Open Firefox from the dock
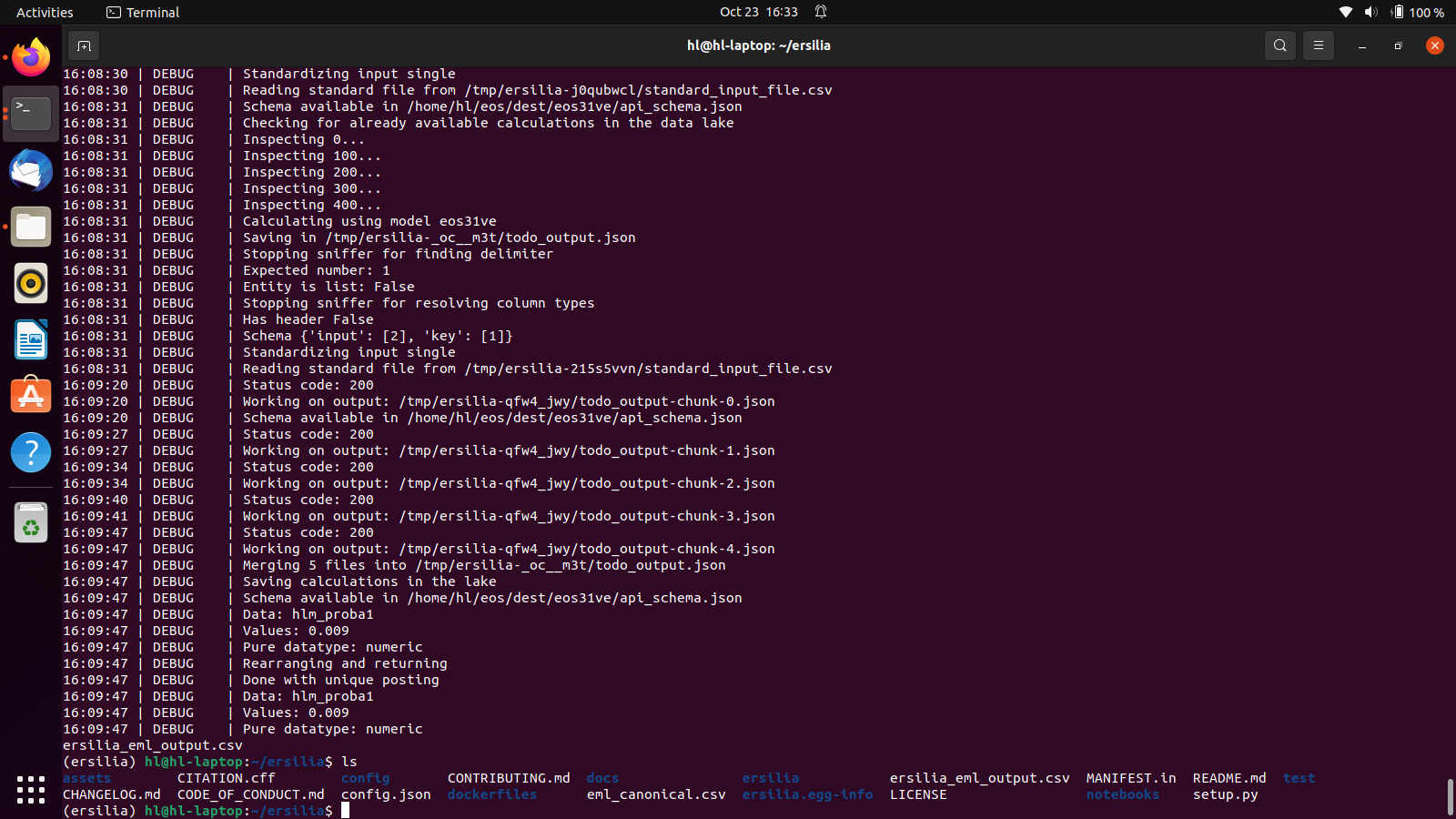Screen dimensions: 1456x819 click(30, 57)
